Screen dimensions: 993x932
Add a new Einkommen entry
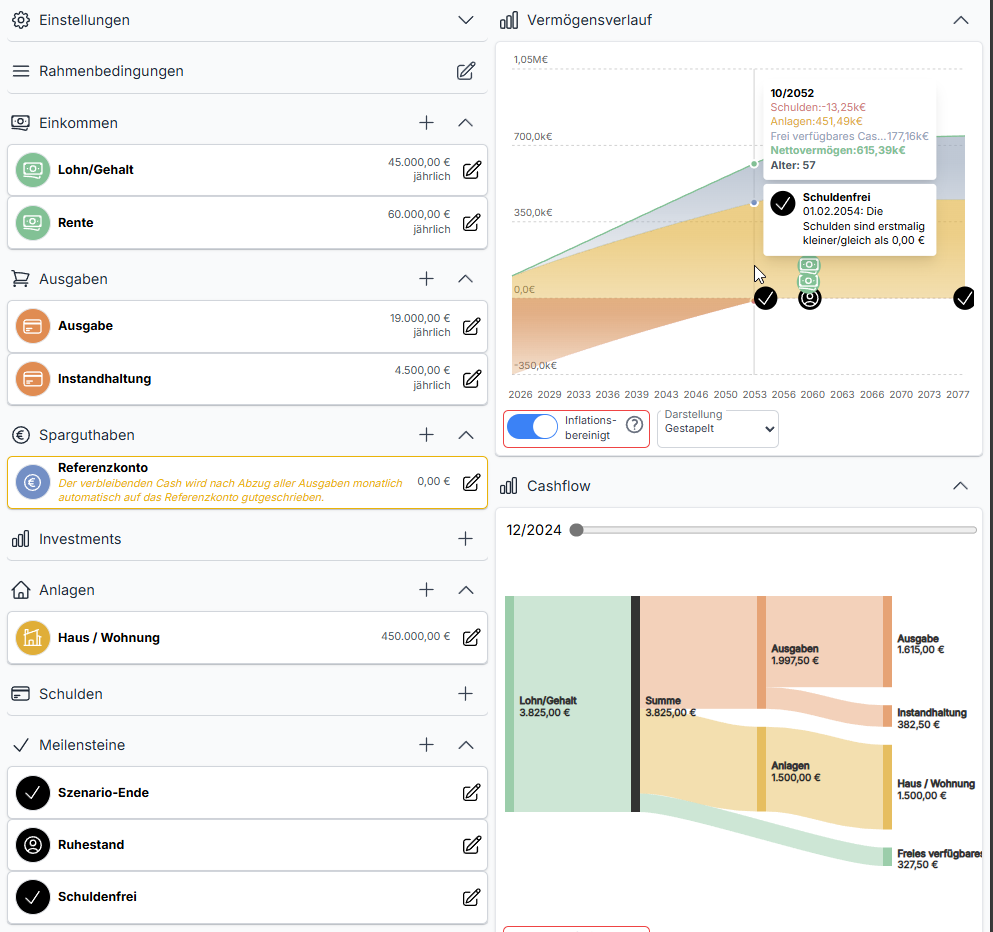coord(427,123)
